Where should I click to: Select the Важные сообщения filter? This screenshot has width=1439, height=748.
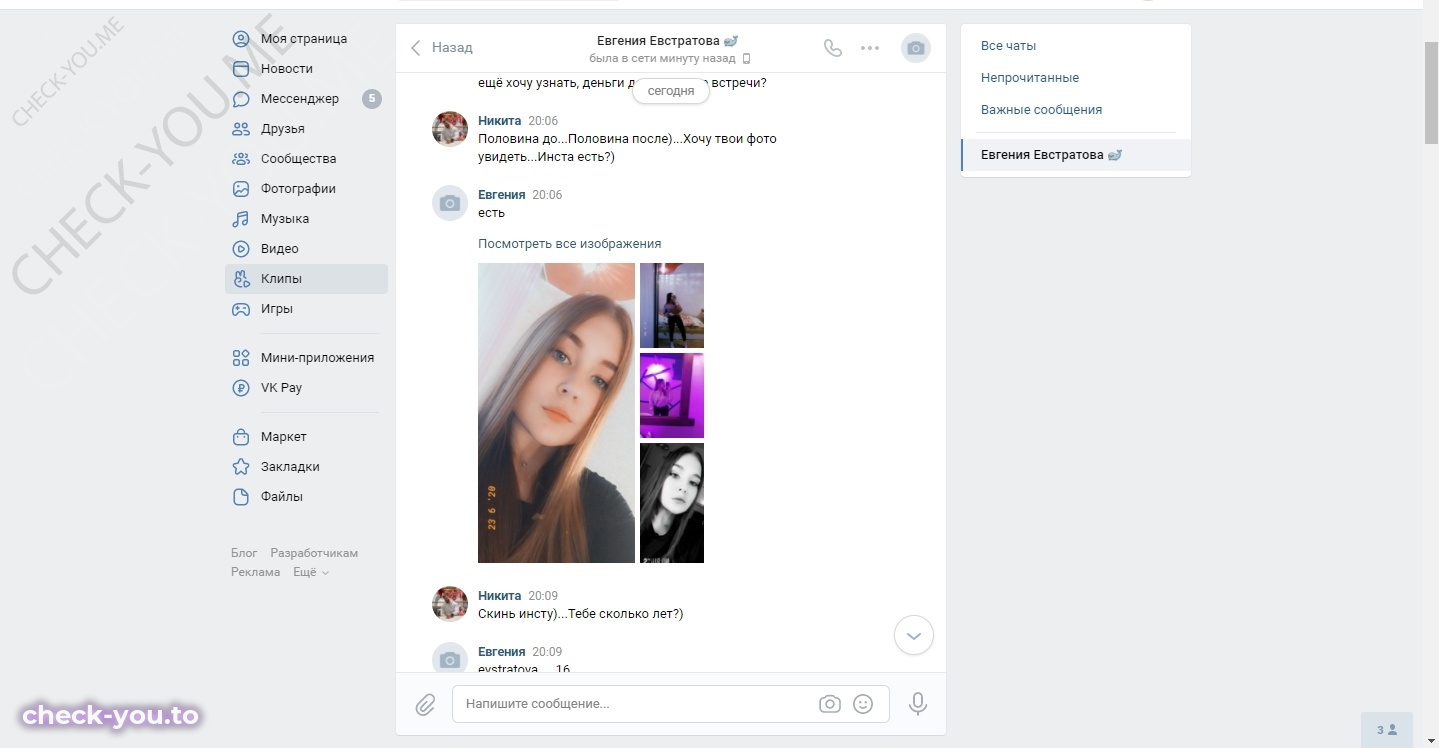click(x=1041, y=110)
